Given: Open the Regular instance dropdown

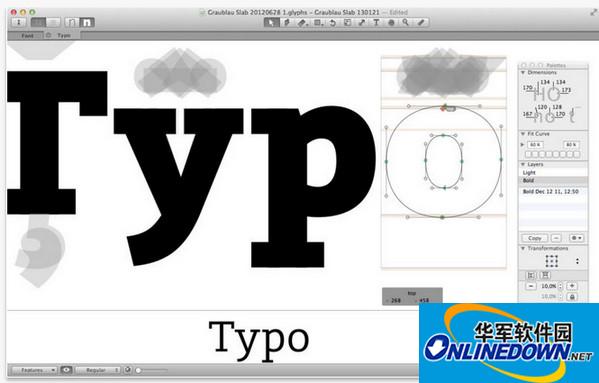Looking at the screenshot, I should pos(98,370).
